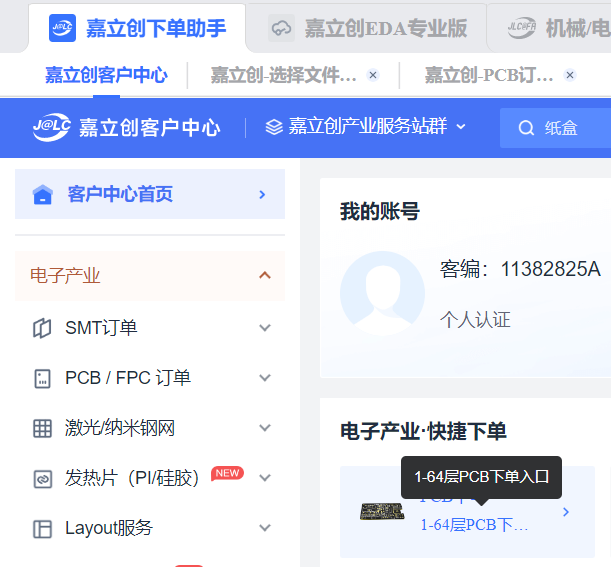Select the 嘉立创-选择文件 sub-tab
The height and width of the screenshot is (567, 611).
tap(283, 75)
